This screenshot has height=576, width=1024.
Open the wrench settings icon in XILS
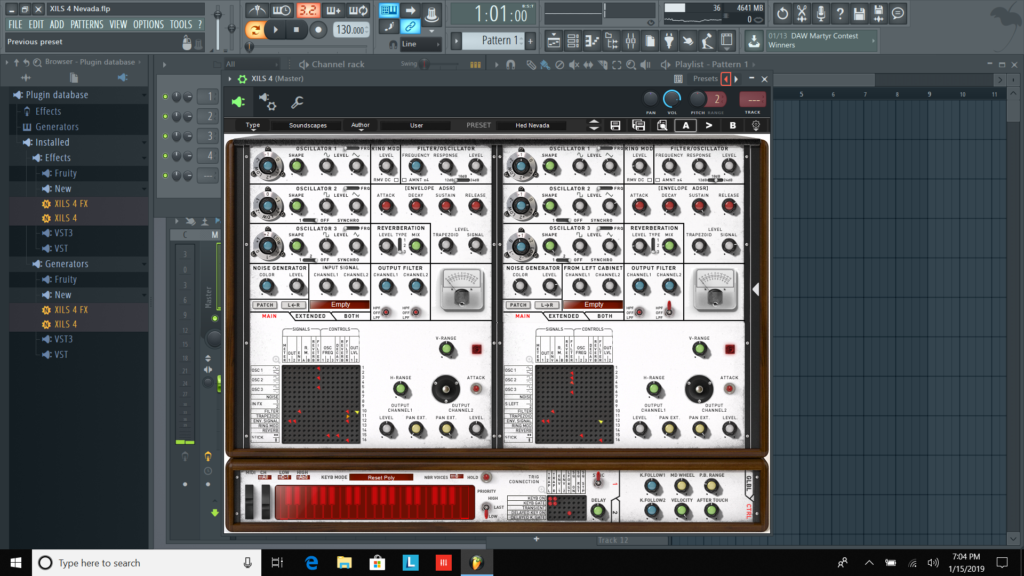(x=297, y=102)
